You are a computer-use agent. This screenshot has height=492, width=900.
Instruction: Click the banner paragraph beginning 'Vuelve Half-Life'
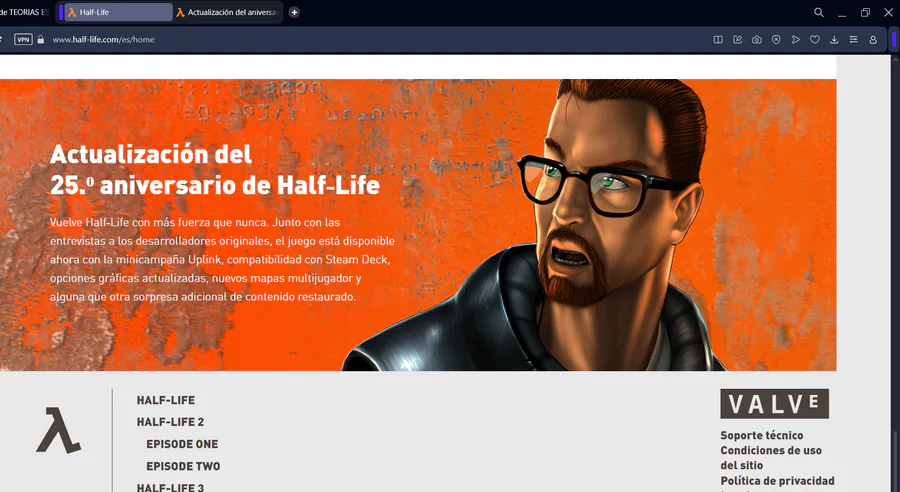tap(222, 259)
